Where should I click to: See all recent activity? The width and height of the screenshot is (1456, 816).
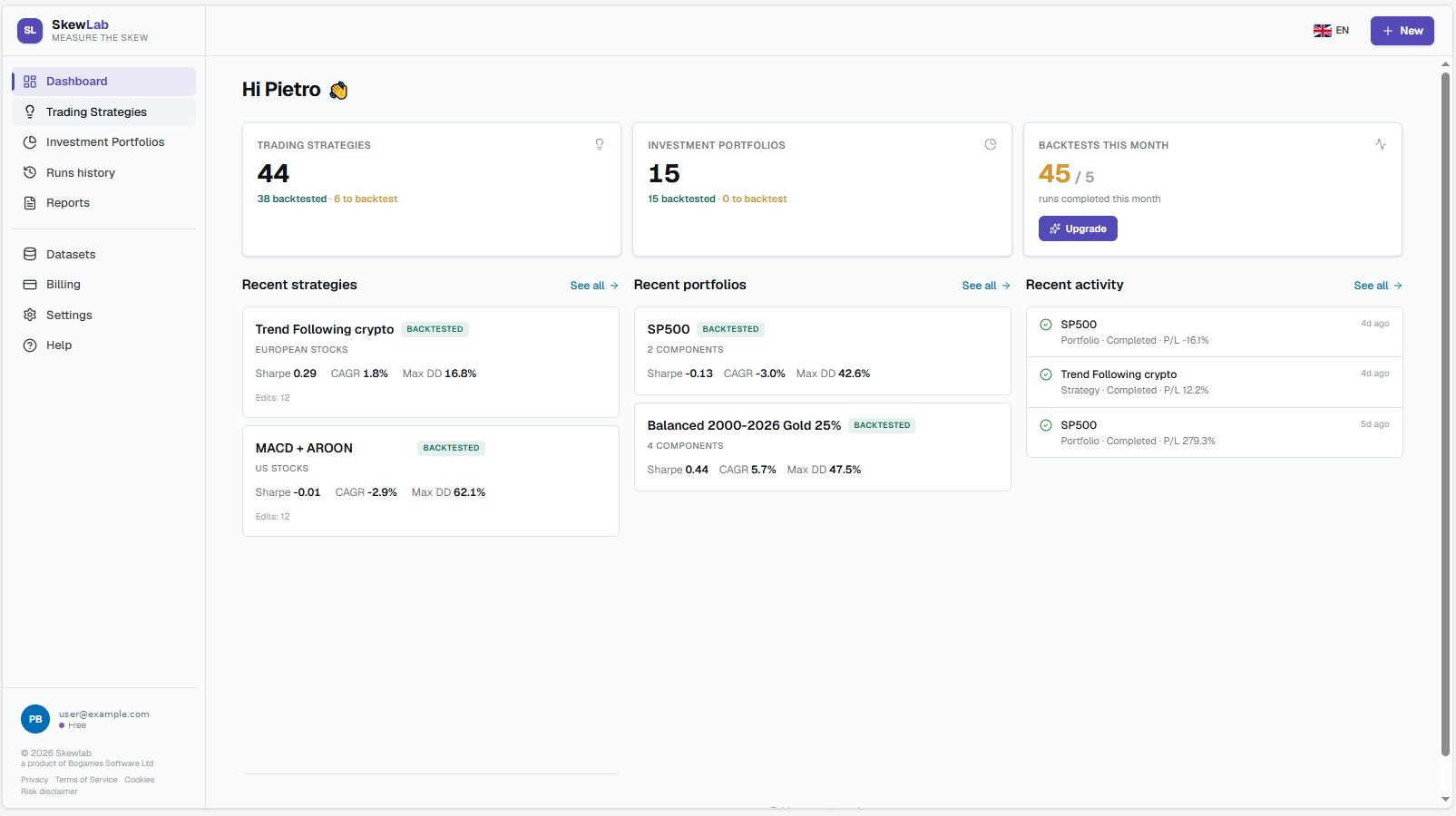(x=1378, y=286)
